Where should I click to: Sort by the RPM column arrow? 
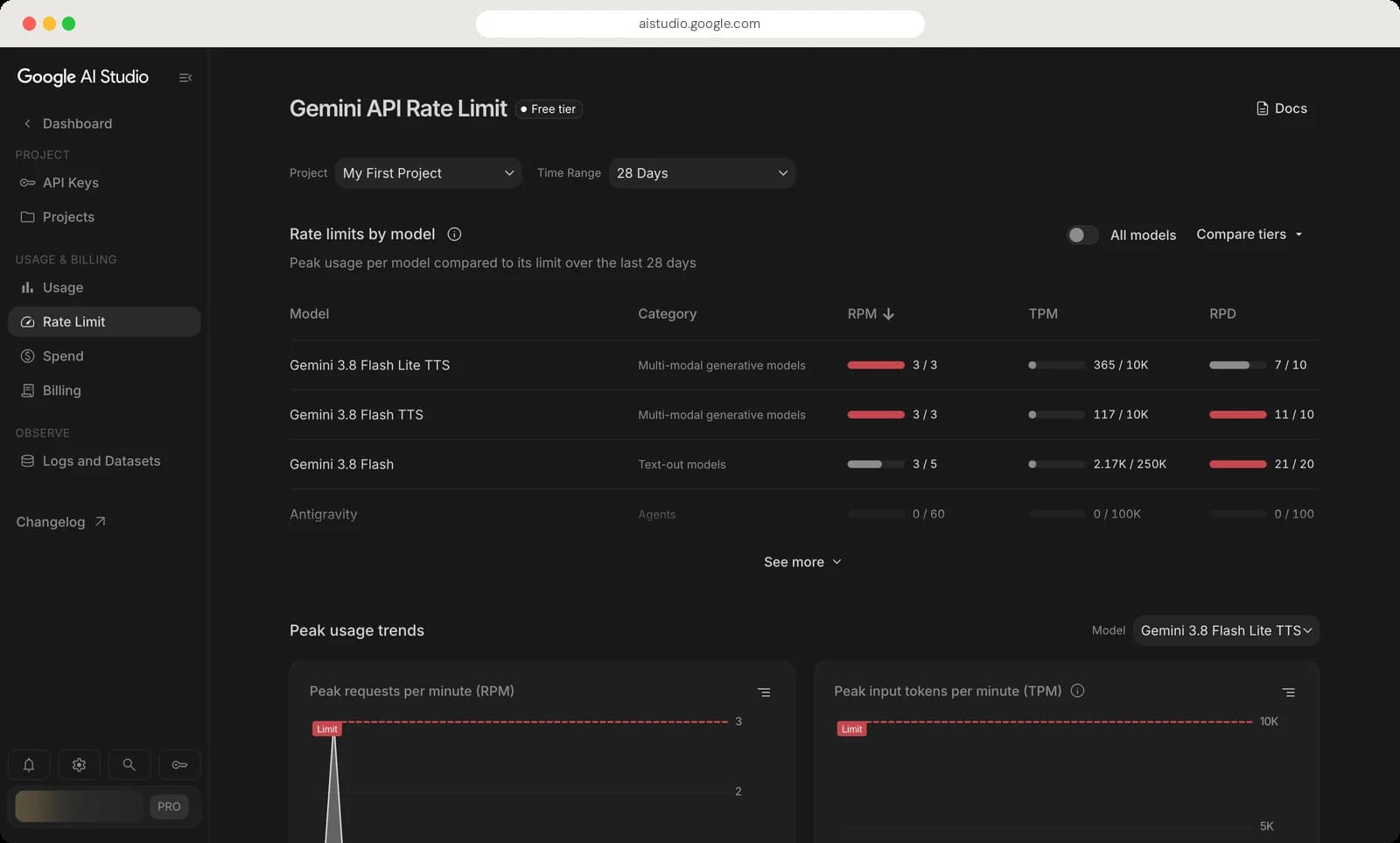889,313
